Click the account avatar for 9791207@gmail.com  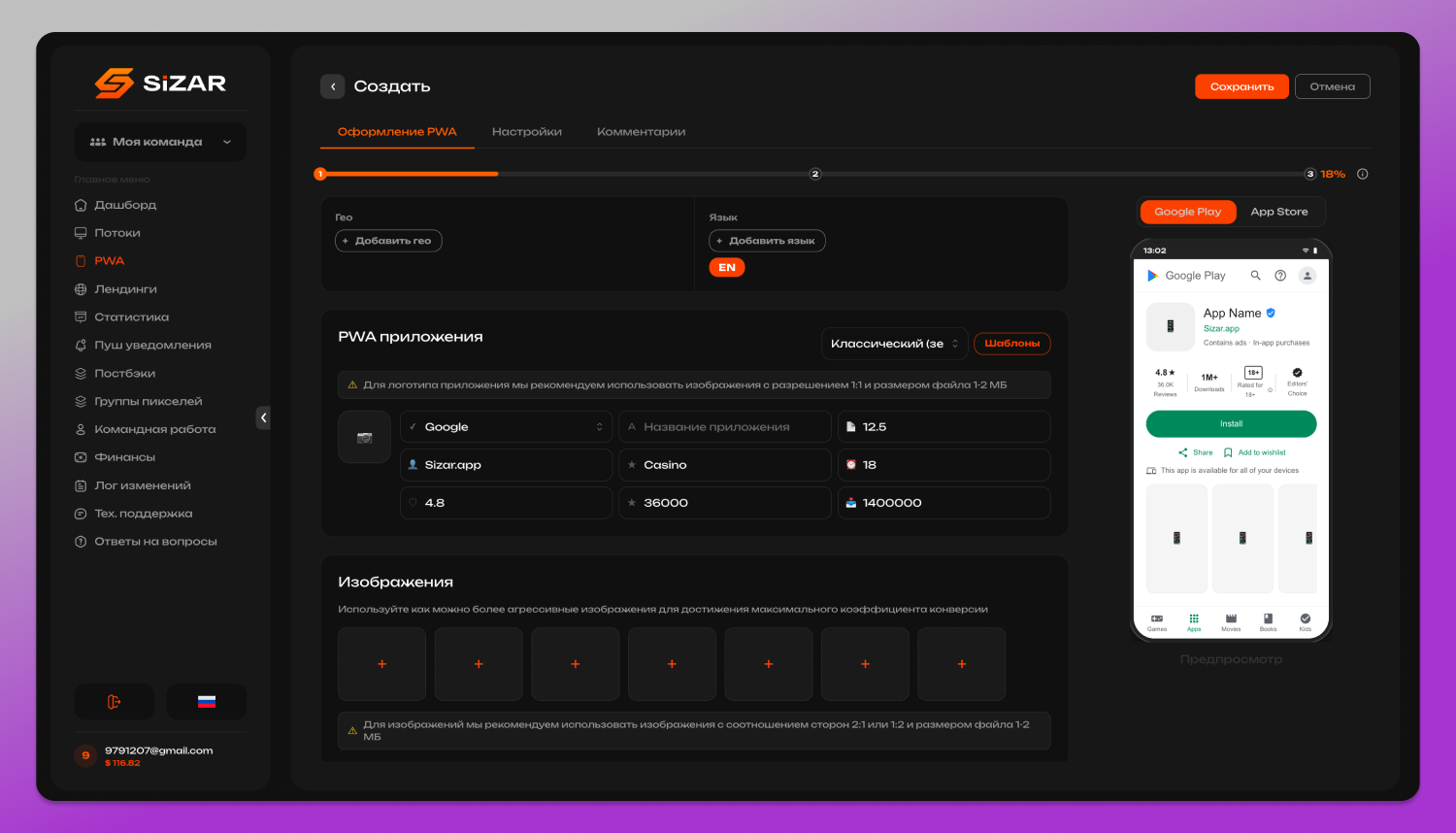pos(85,755)
